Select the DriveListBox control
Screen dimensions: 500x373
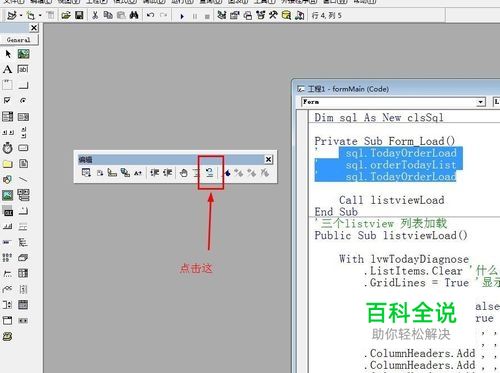tap(23, 148)
